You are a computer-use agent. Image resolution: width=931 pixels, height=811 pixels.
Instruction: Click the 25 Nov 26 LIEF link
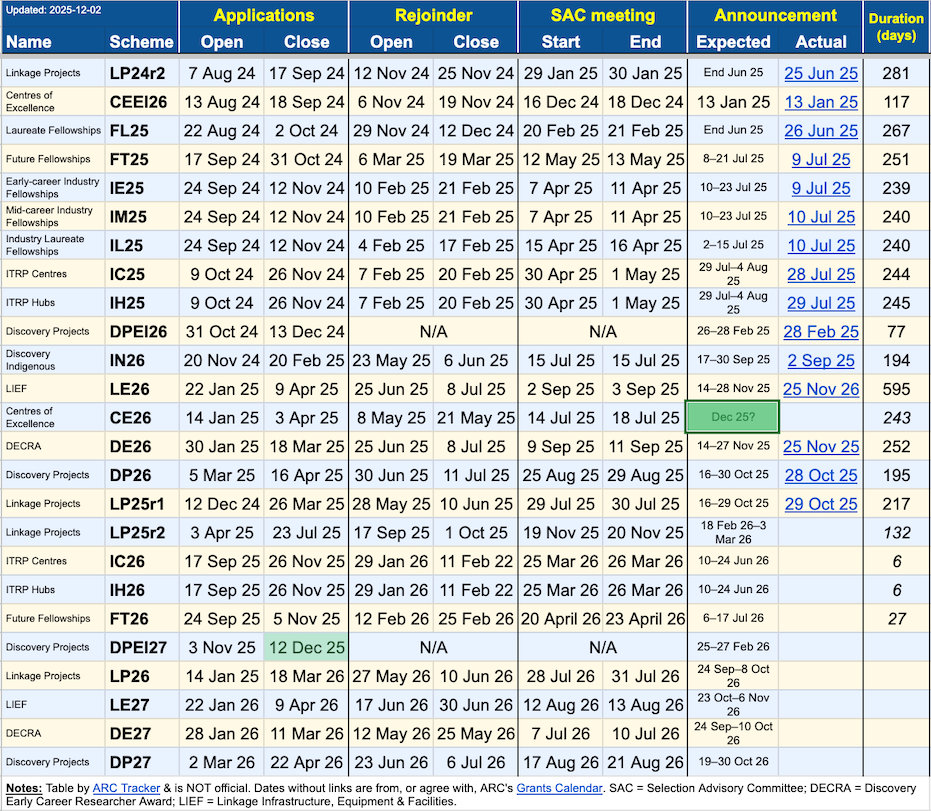820,389
